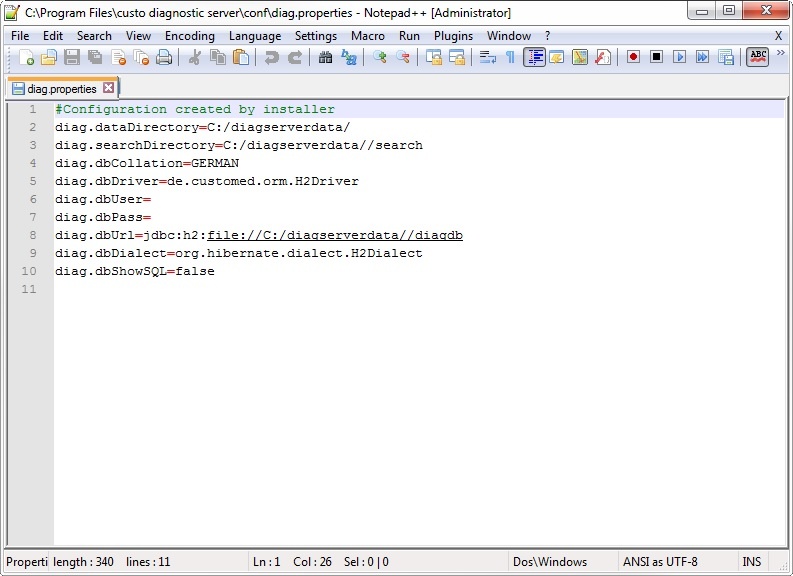This screenshot has height=576, width=793.
Task: Close the current document via toolbar icon
Action: coord(118,57)
